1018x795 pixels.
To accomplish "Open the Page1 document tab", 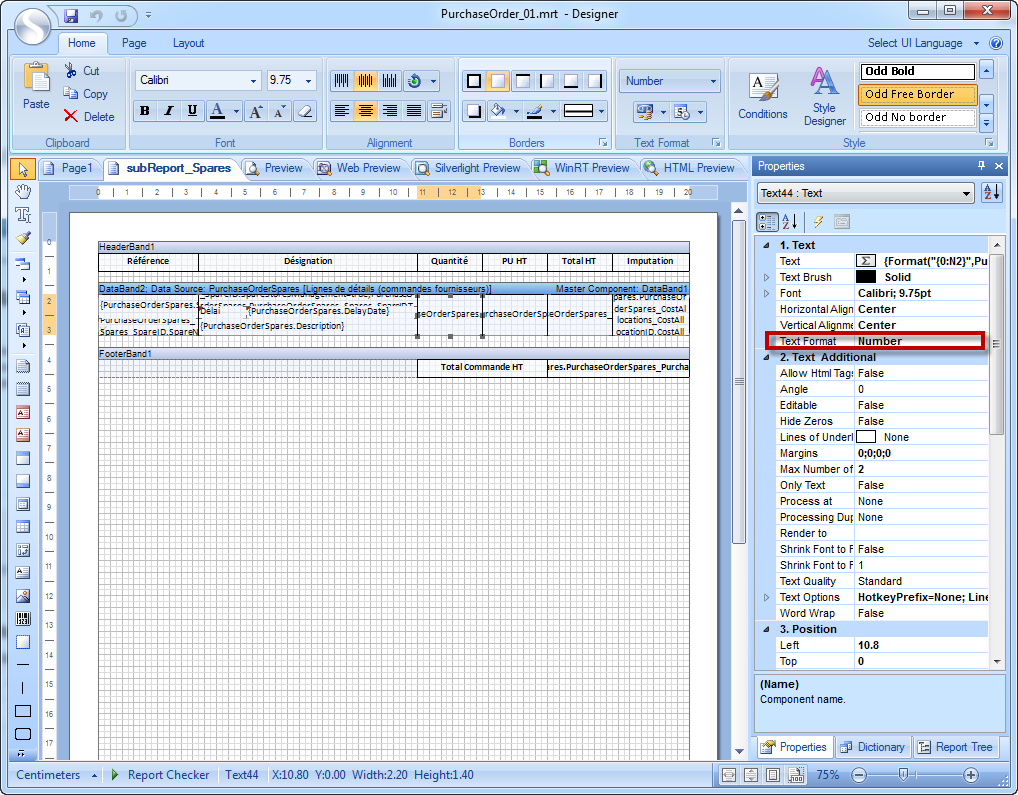I will (x=69, y=168).
